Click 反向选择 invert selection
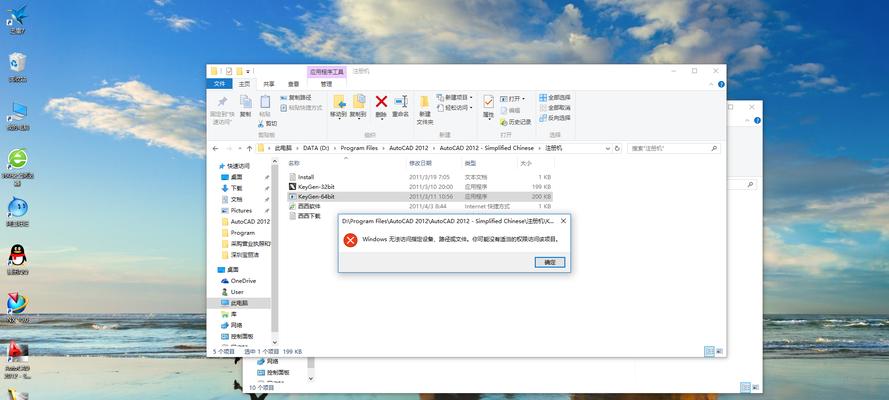The height and width of the screenshot is (400, 889). [x=555, y=118]
